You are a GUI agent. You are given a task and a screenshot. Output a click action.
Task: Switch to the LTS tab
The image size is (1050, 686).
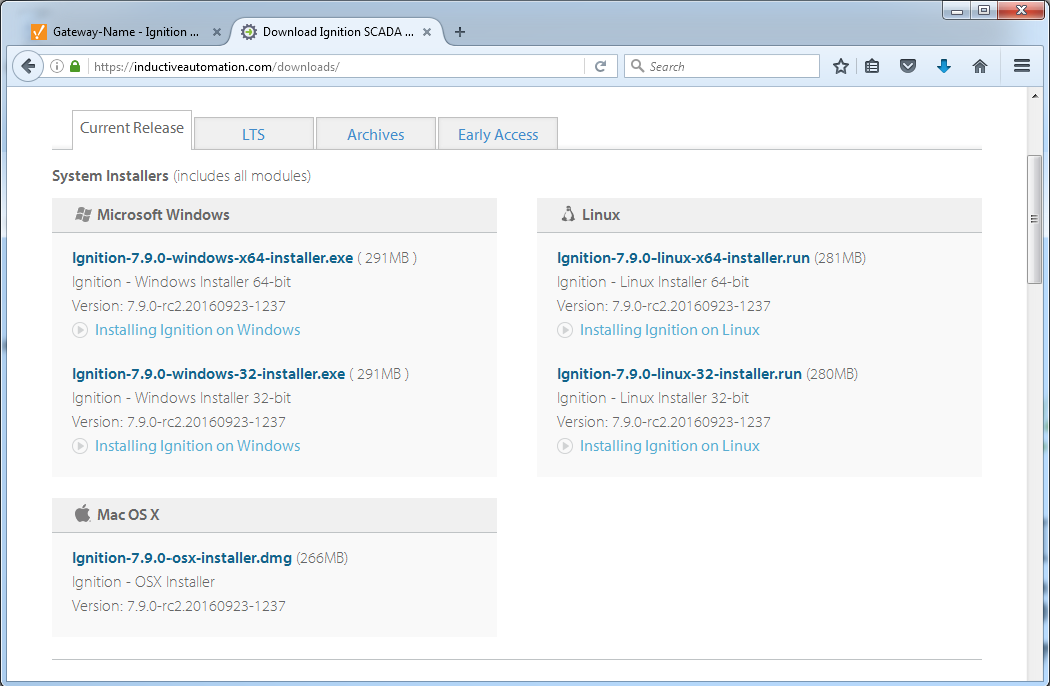[253, 135]
